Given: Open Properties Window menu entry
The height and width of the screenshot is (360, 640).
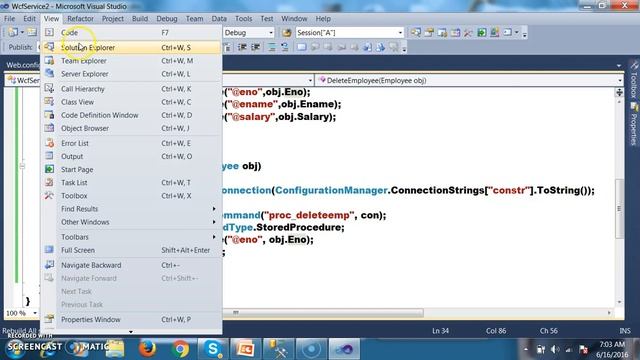Looking at the screenshot, I should [x=131, y=320].
